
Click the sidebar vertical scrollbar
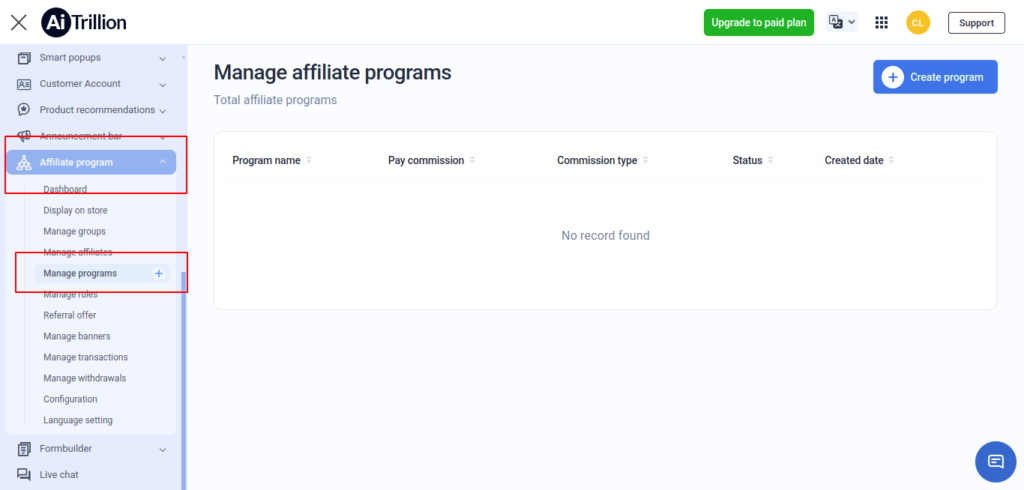click(184, 381)
